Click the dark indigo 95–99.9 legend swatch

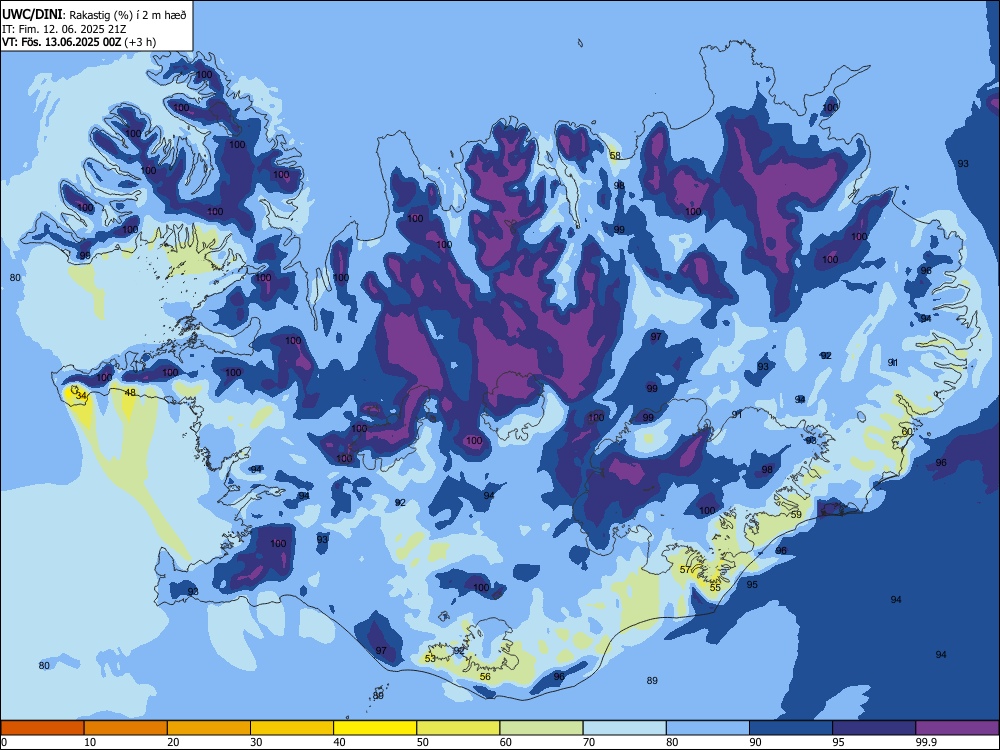coord(874,728)
